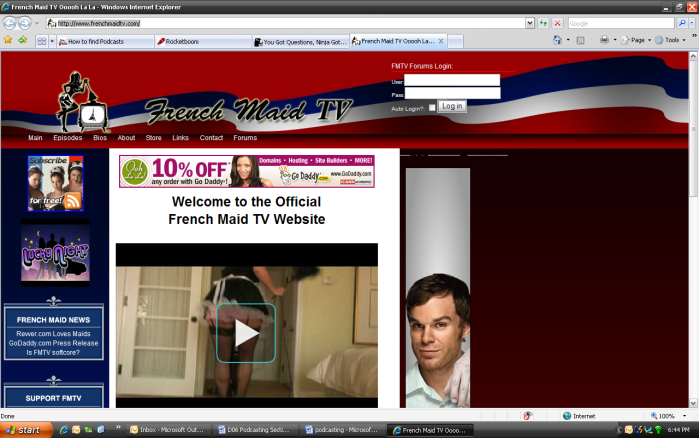The height and width of the screenshot is (438, 699).
Task: Click the Home toolbar icon
Action: [557, 40]
